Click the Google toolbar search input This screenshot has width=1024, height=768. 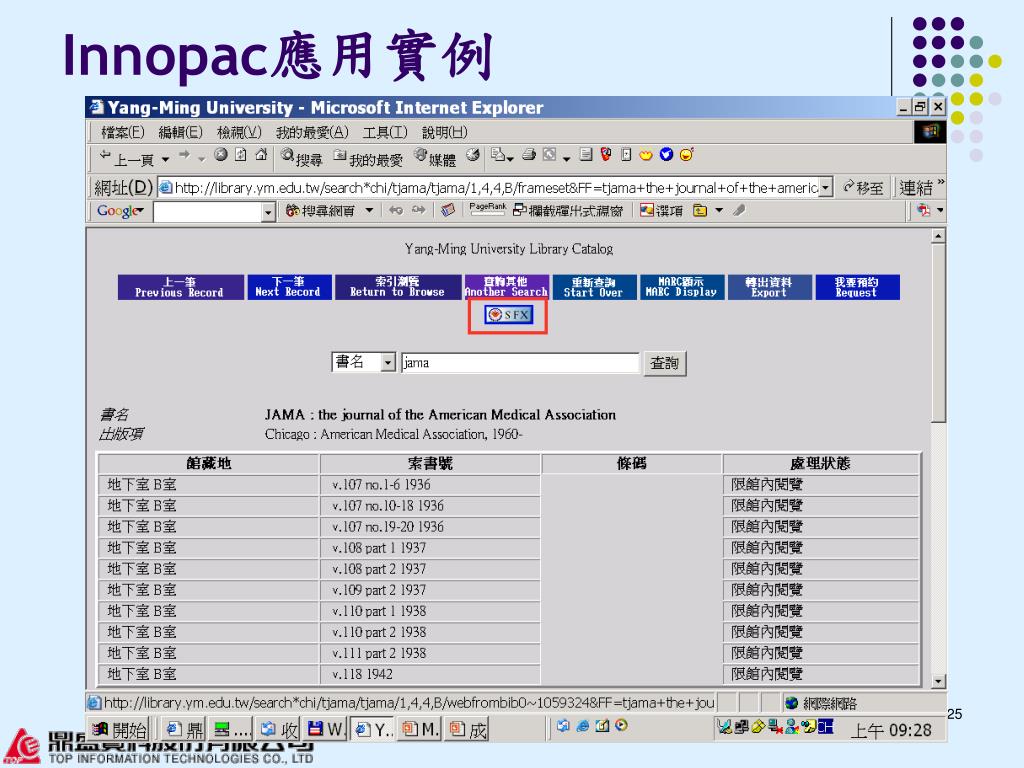tap(208, 212)
